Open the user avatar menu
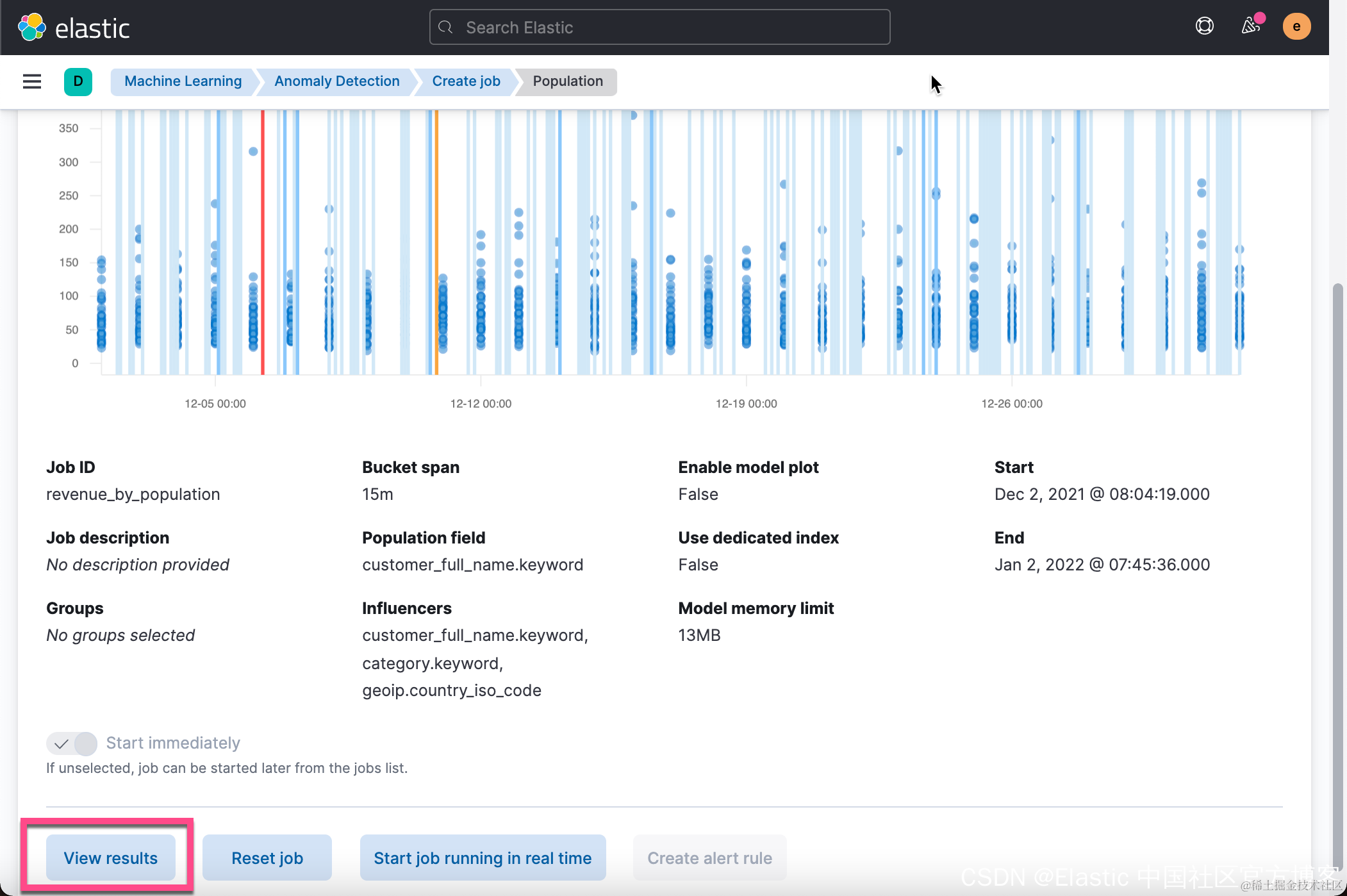Image resolution: width=1347 pixels, height=896 pixels. click(x=1296, y=26)
